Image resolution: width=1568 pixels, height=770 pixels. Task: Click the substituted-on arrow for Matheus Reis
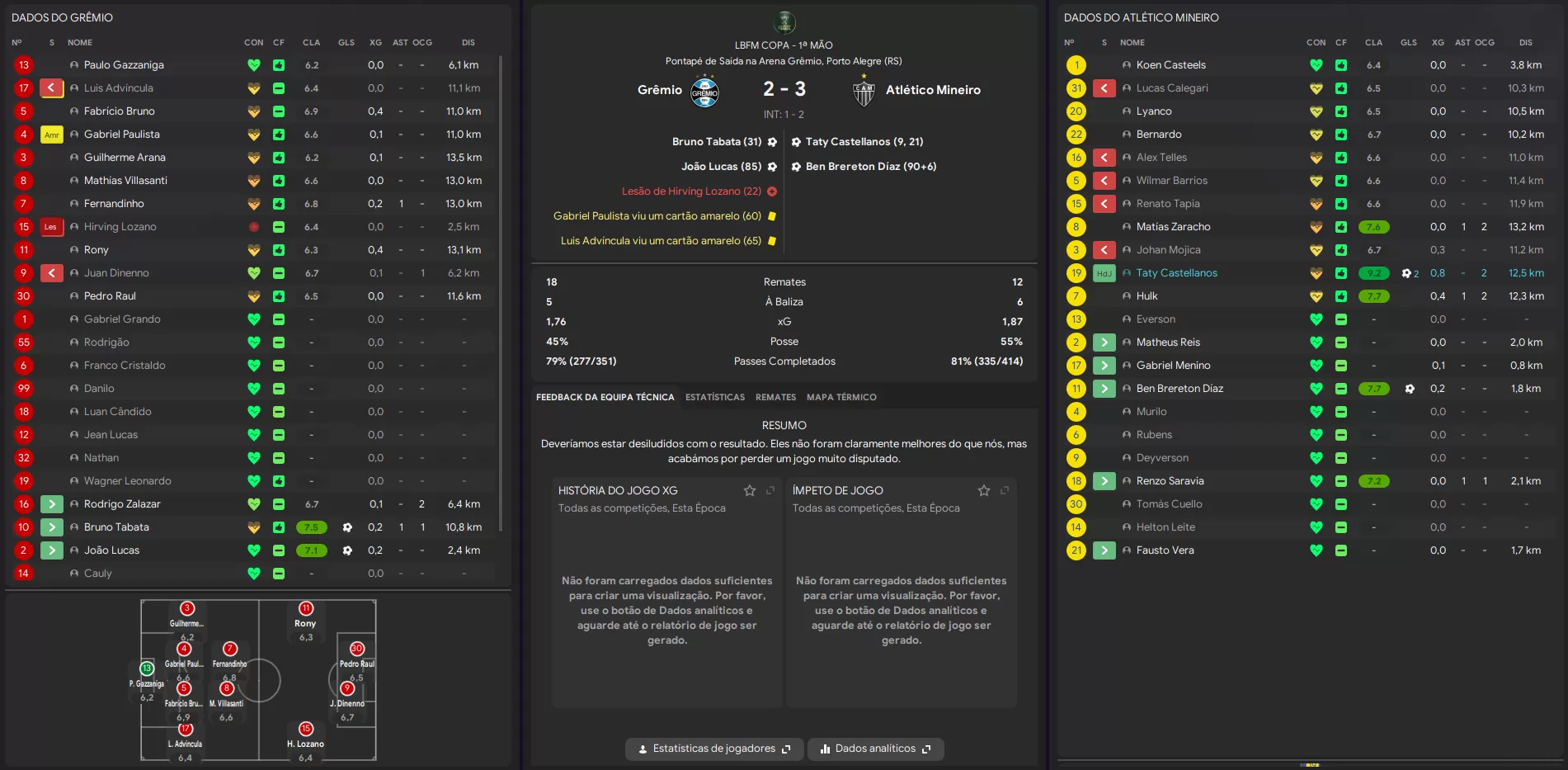point(1104,342)
